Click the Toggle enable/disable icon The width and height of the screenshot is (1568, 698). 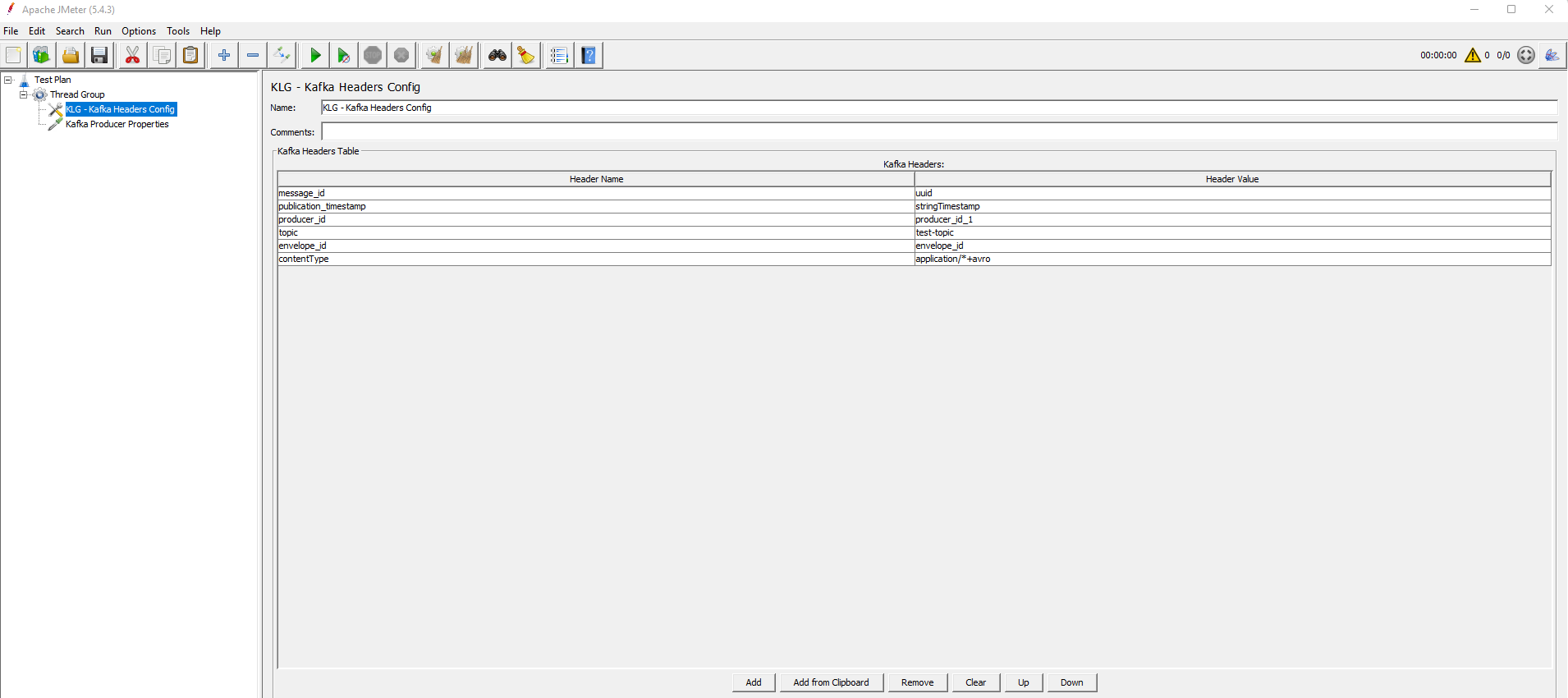tap(282, 55)
